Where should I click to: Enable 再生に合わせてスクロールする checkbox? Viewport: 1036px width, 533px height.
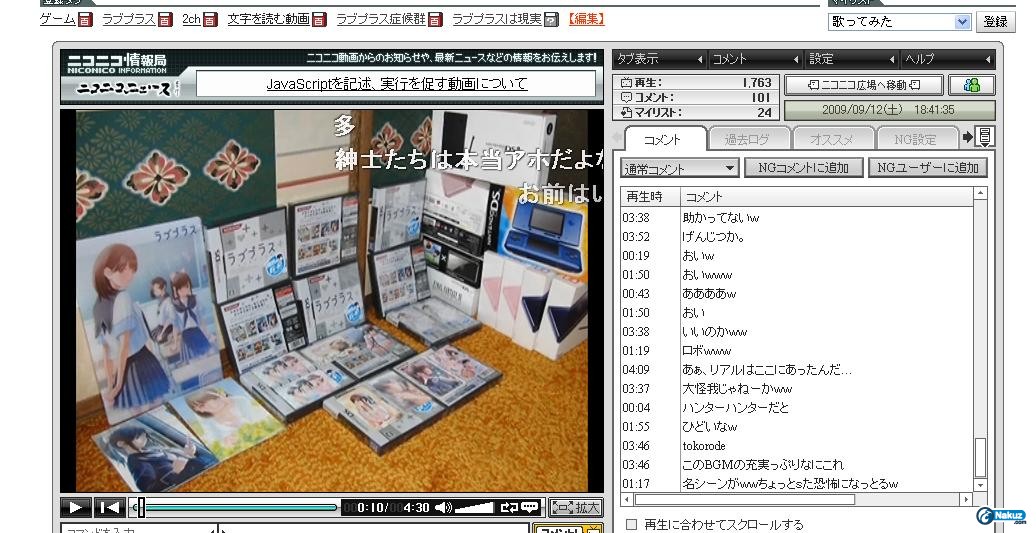pyautogui.click(x=632, y=524)
